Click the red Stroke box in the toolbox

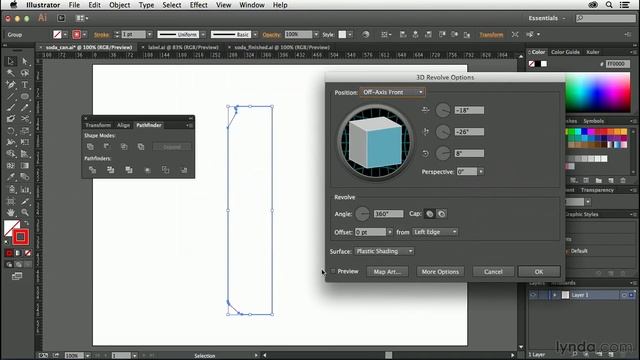[x=20, y=237]
